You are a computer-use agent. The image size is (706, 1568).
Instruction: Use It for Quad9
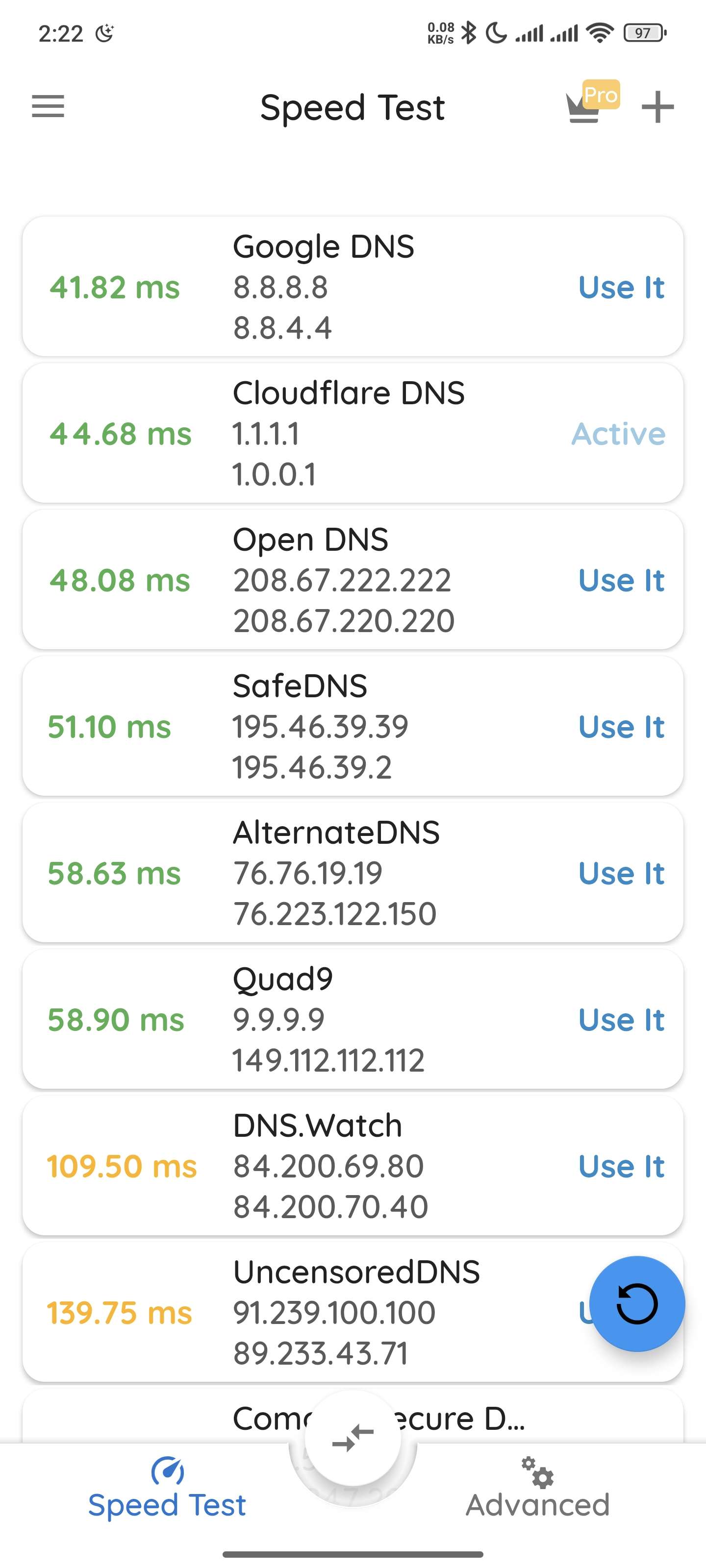pos(621,1020)
